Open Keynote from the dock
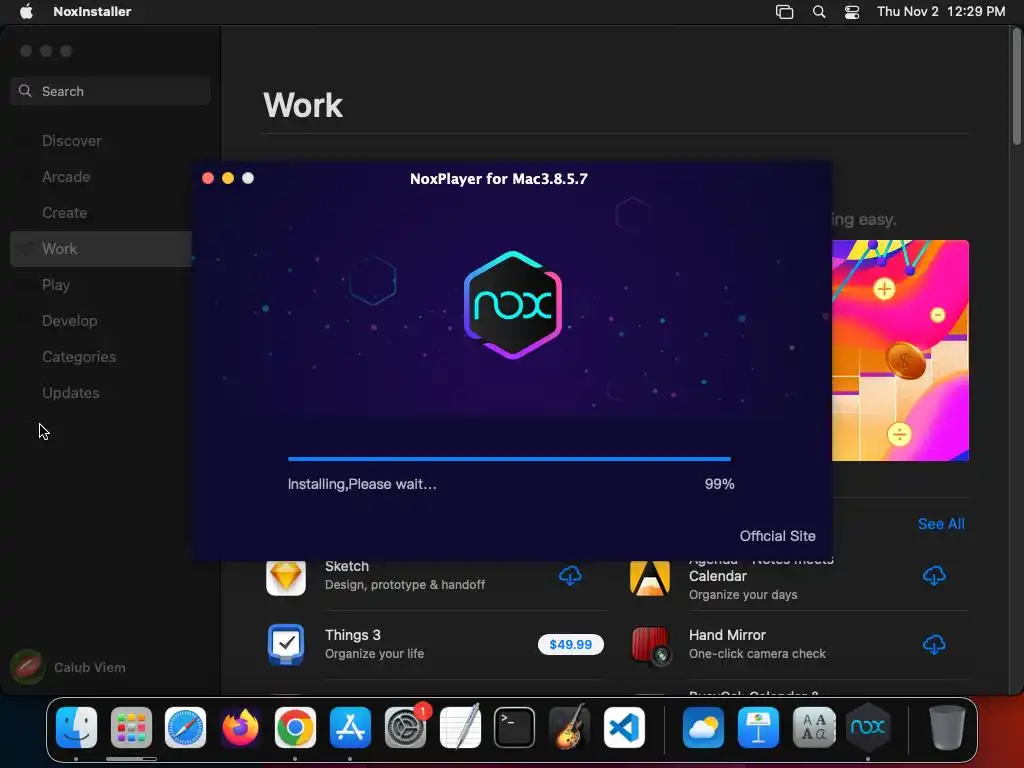The height and width of the screenshot is (768, 1024). click(x=758, y=727)
